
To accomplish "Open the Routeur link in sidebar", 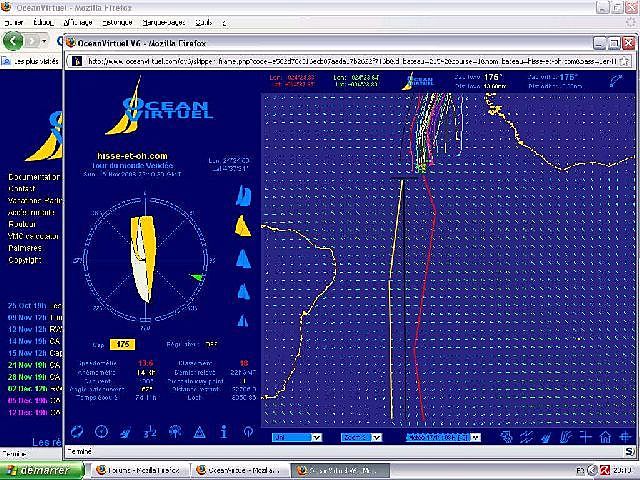I will coord(22,224).
